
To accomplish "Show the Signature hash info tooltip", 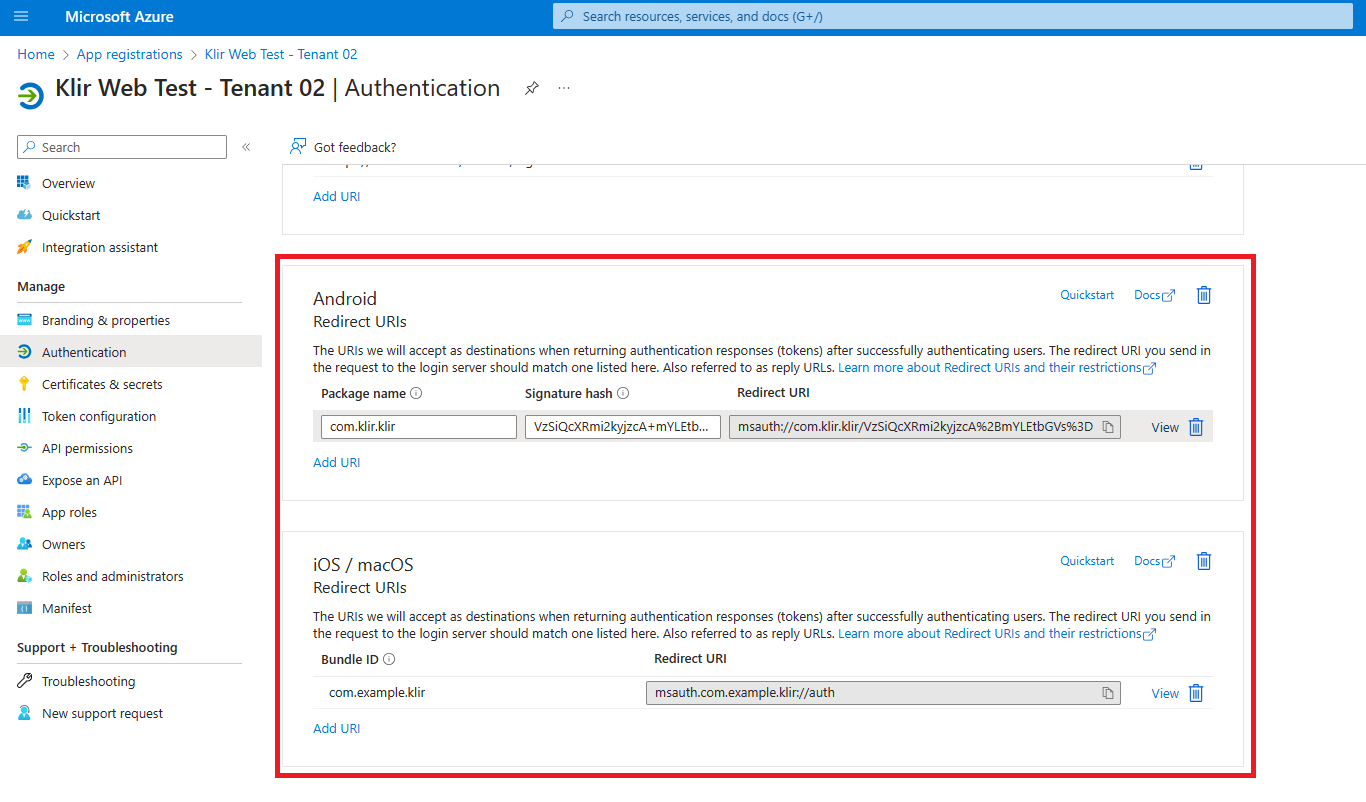I will (623, 393).
